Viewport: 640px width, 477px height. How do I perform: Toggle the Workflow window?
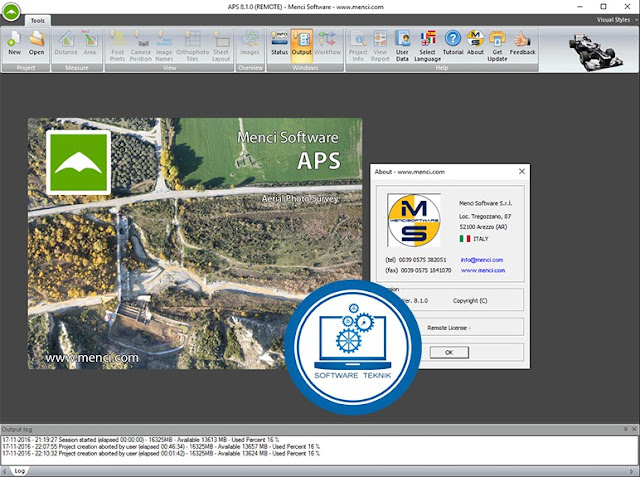327,43
